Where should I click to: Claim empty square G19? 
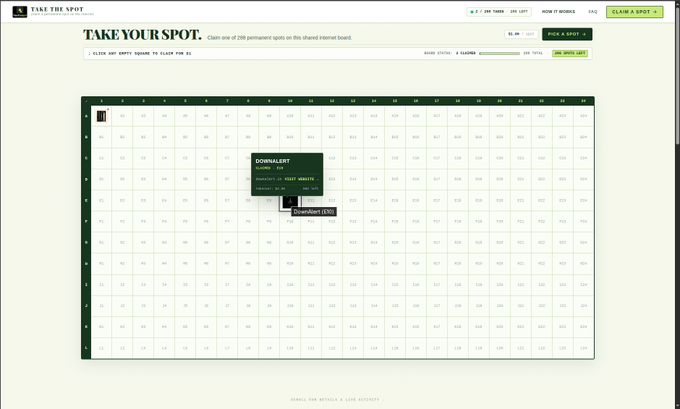(479, 242)
